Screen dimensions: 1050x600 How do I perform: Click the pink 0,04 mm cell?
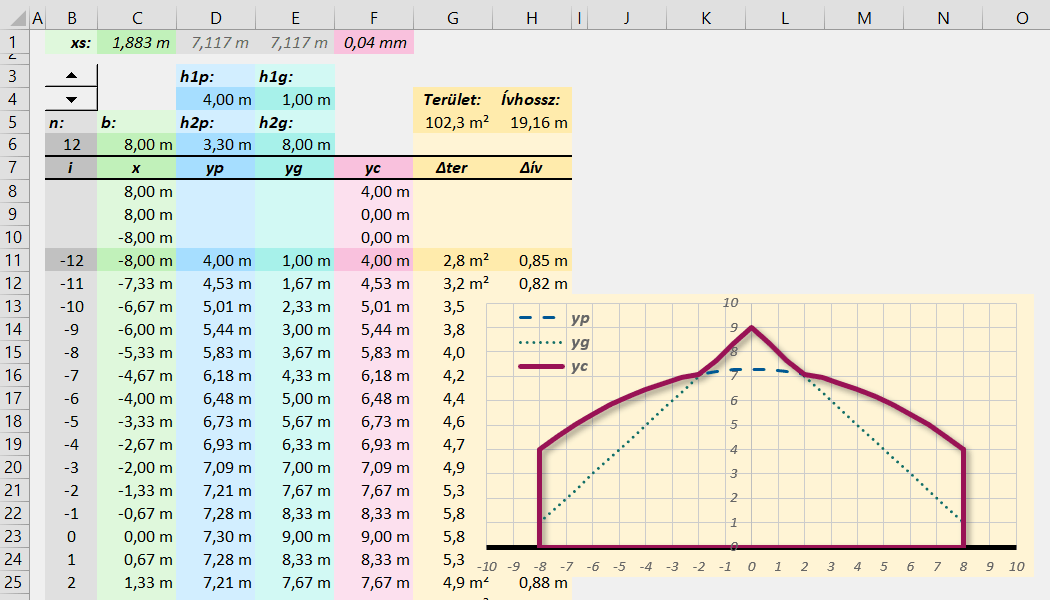point(373,43)
